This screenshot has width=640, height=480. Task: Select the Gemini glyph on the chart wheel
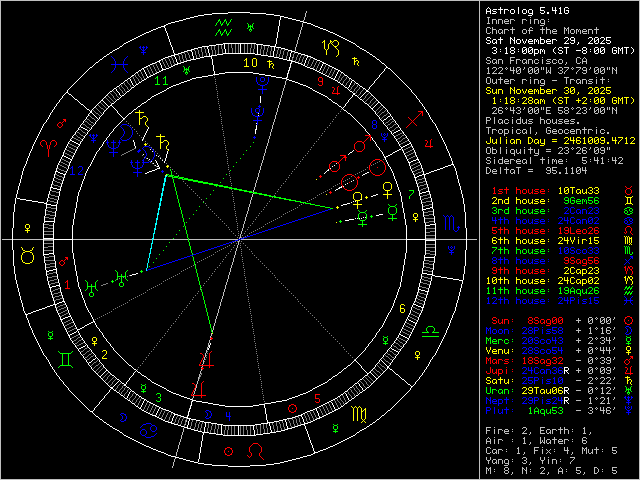coord(64,357)
